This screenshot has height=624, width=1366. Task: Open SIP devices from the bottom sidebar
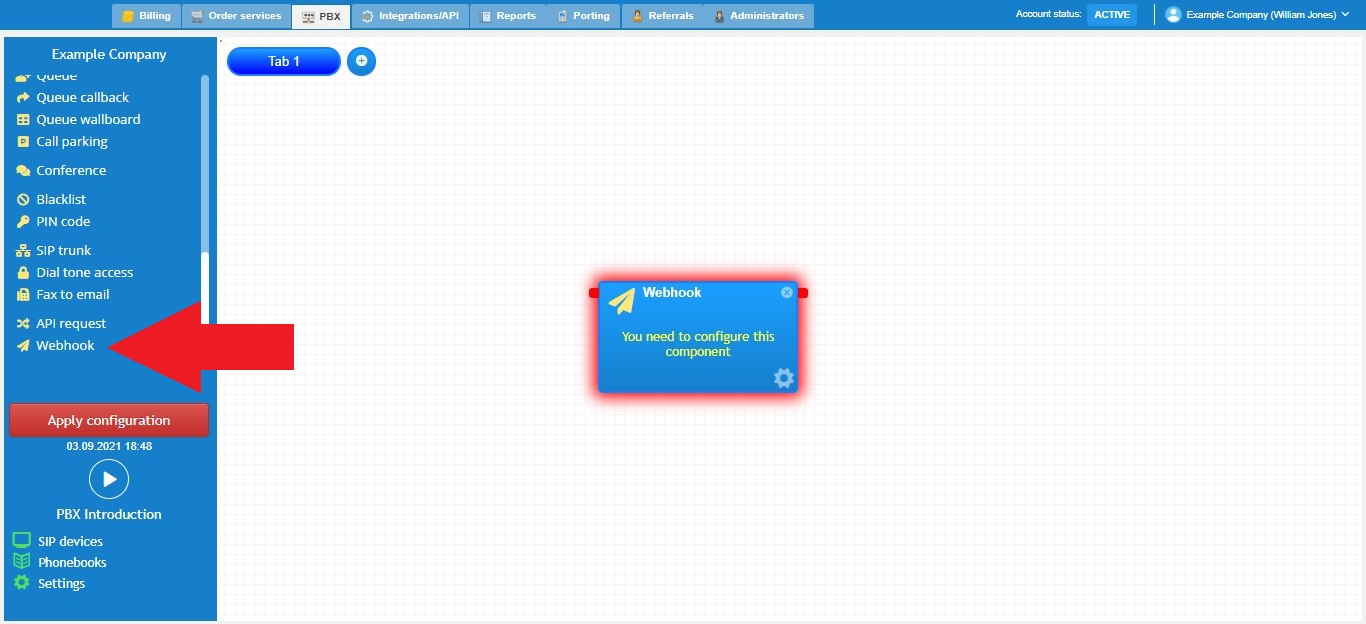(x=67, y=540)
